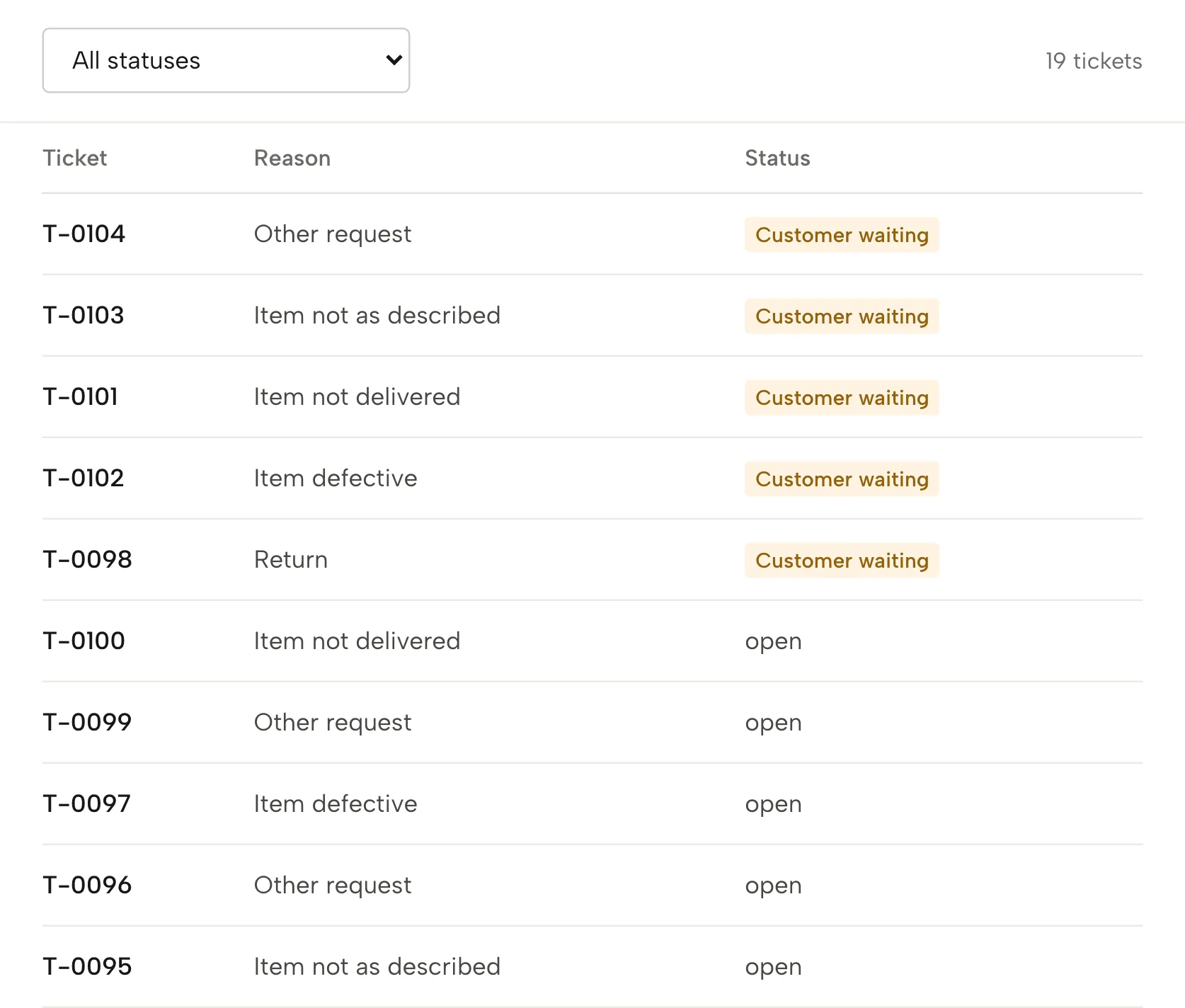
Task: Select ticket T-0095
Action: tap(87, 966)
